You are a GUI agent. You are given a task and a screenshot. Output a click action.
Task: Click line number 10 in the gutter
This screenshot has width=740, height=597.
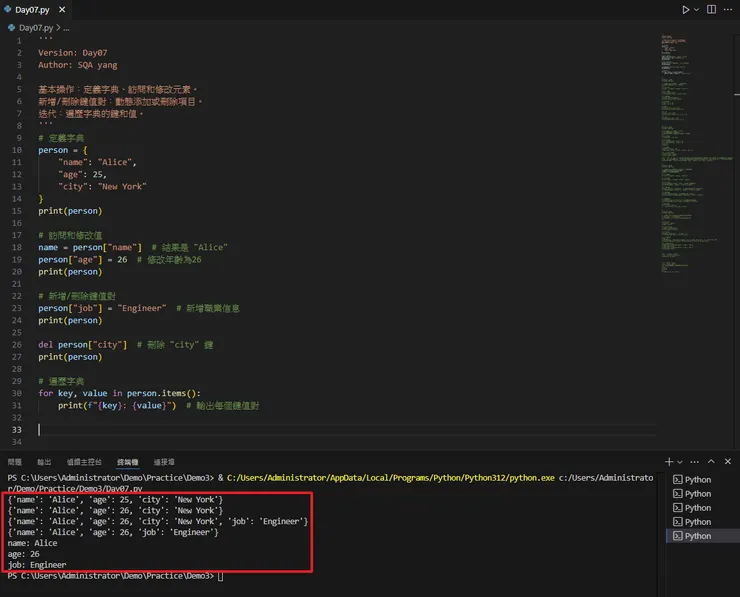[x=17, y=150]
